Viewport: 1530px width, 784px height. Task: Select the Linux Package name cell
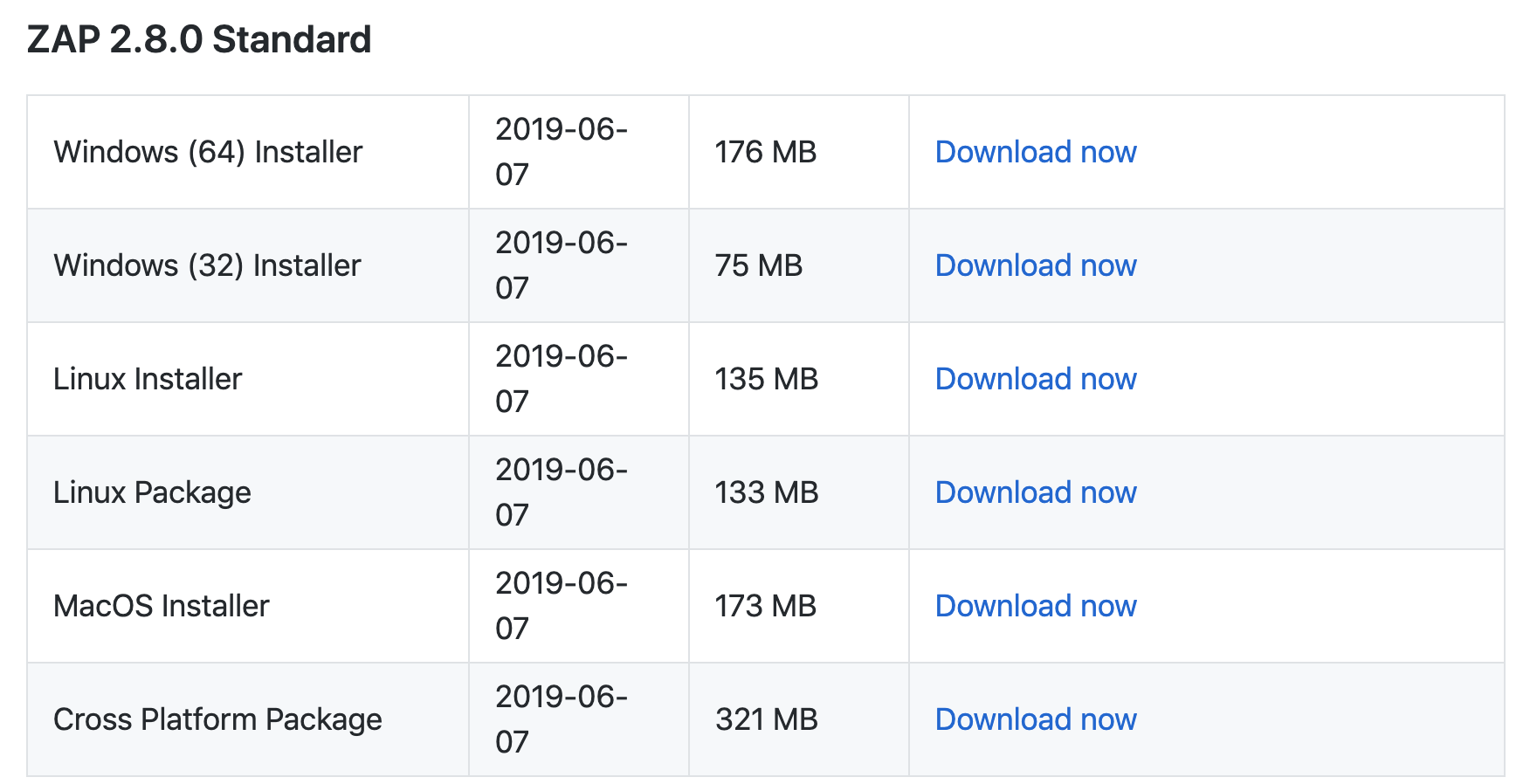[248, 492]
